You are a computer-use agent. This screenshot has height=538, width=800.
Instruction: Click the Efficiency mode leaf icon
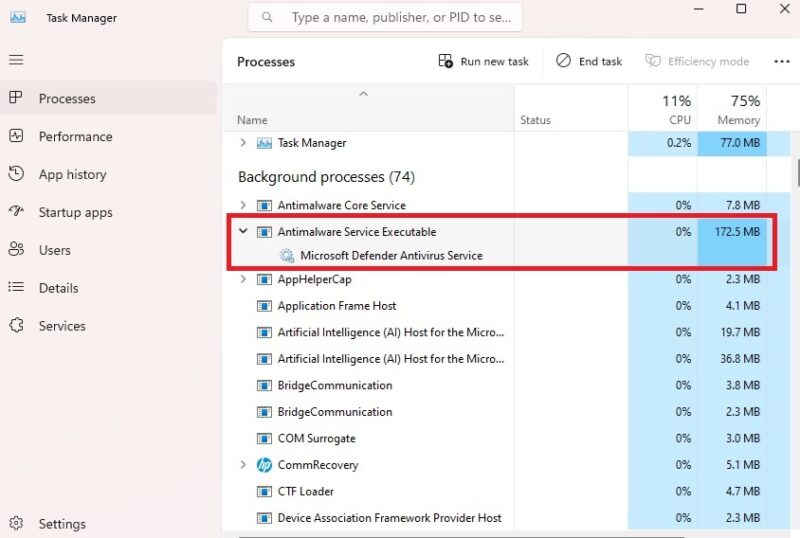pos(653,61)
